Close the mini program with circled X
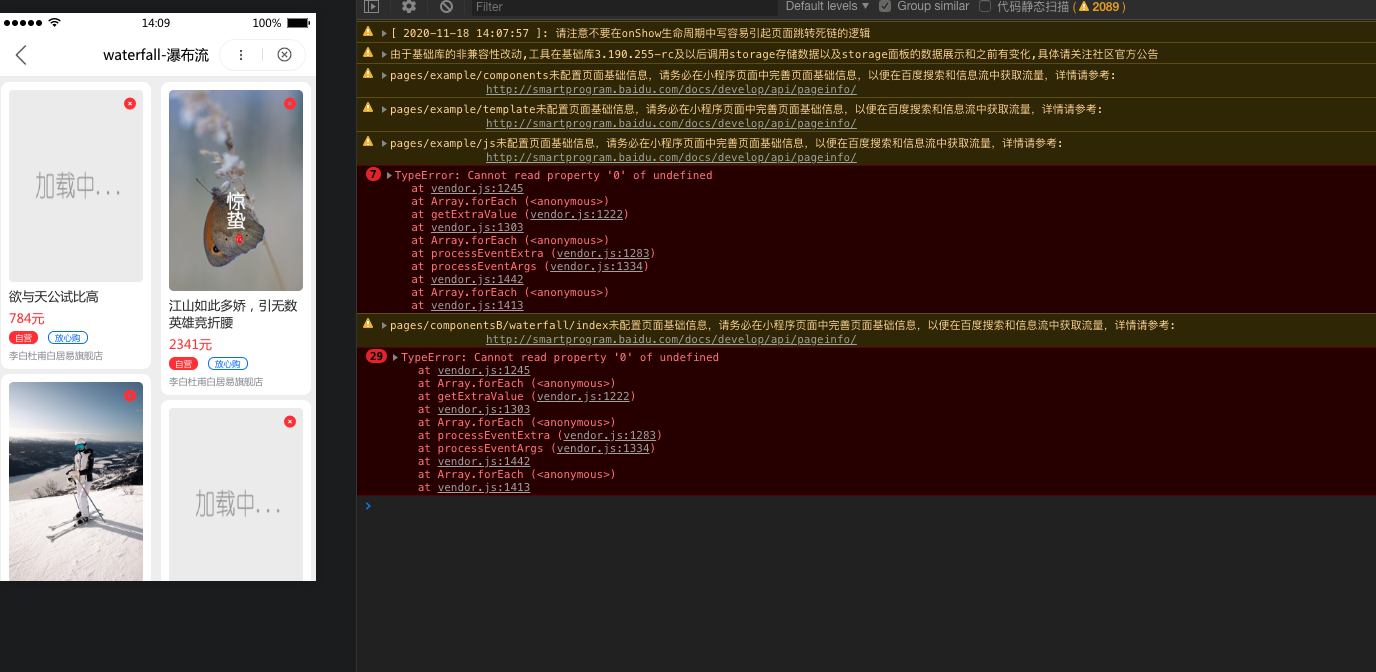 click(x=284, y=55)
